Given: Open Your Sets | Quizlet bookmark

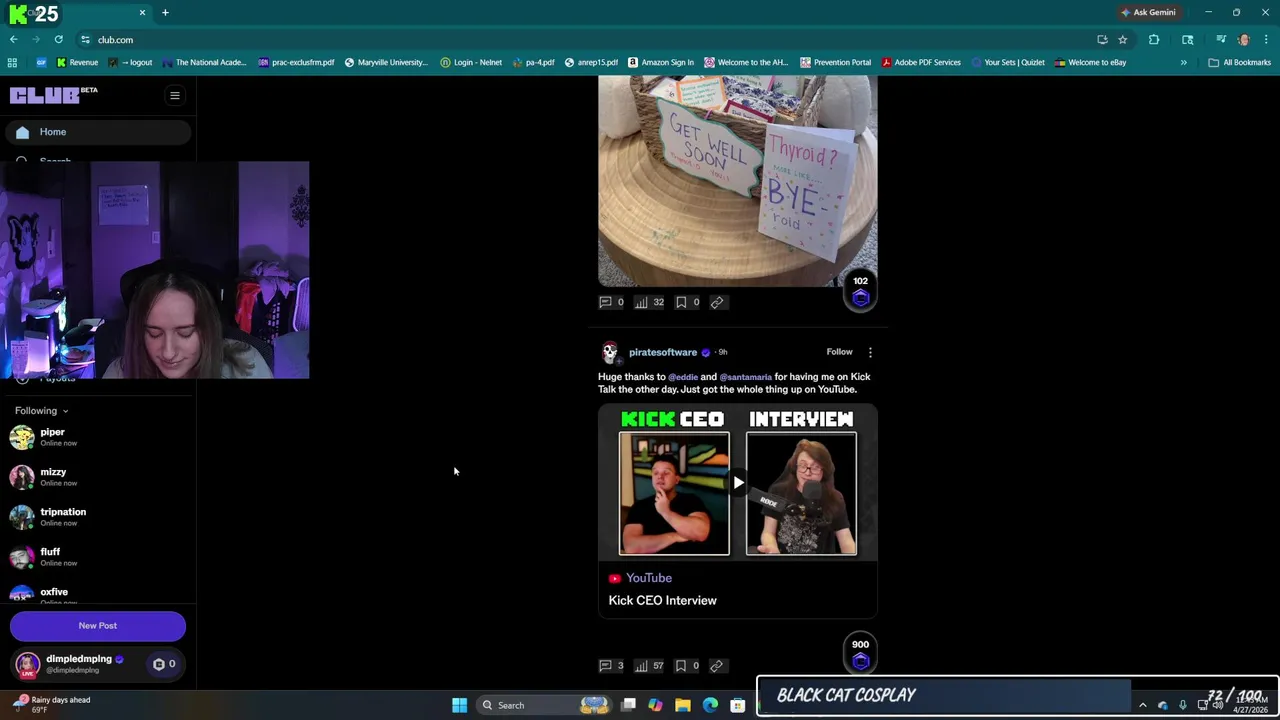Looking at the screenshot, I should click(x=1007, y=62).
